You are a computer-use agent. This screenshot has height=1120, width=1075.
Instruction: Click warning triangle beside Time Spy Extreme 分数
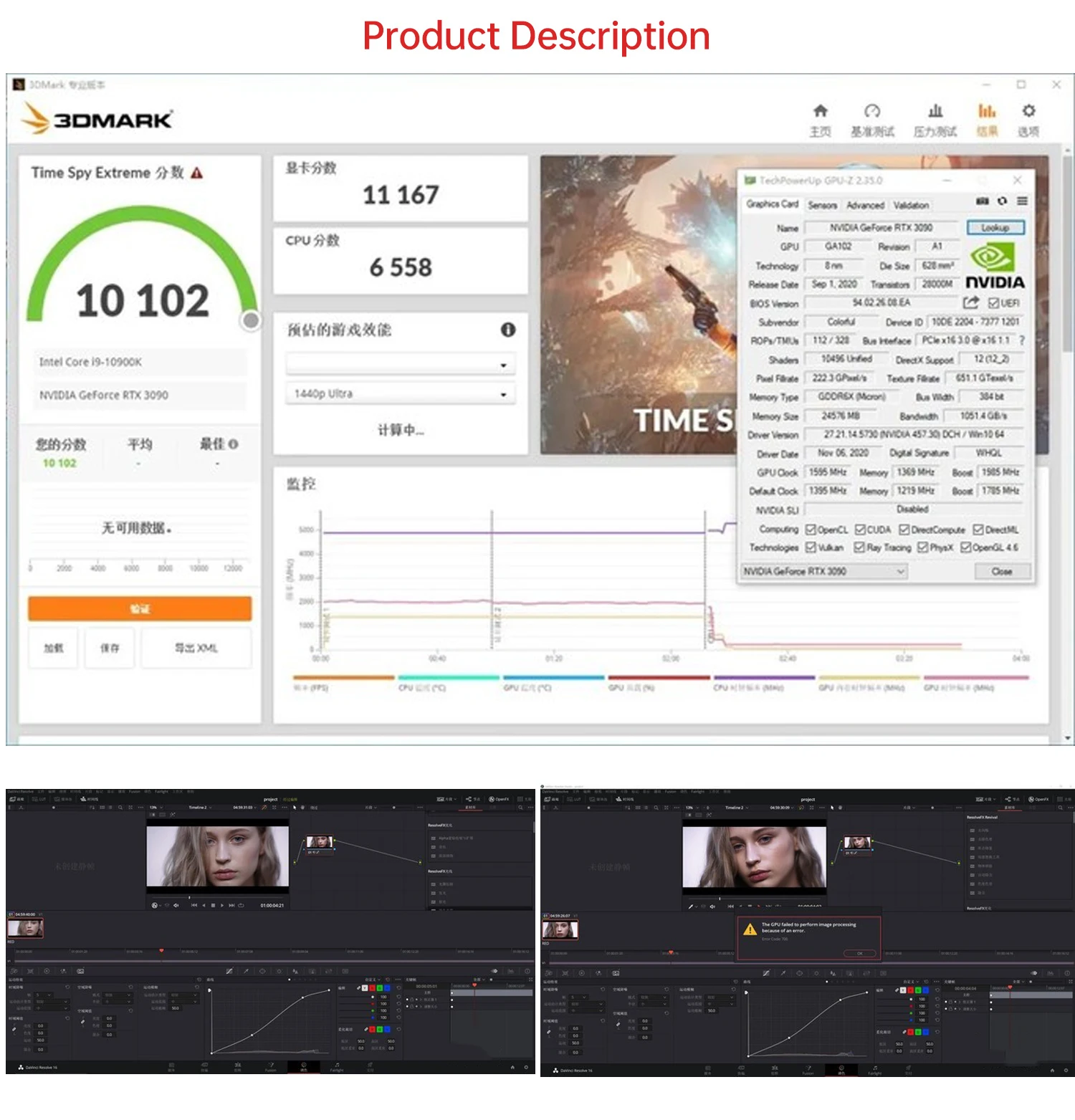click(197, 173)
